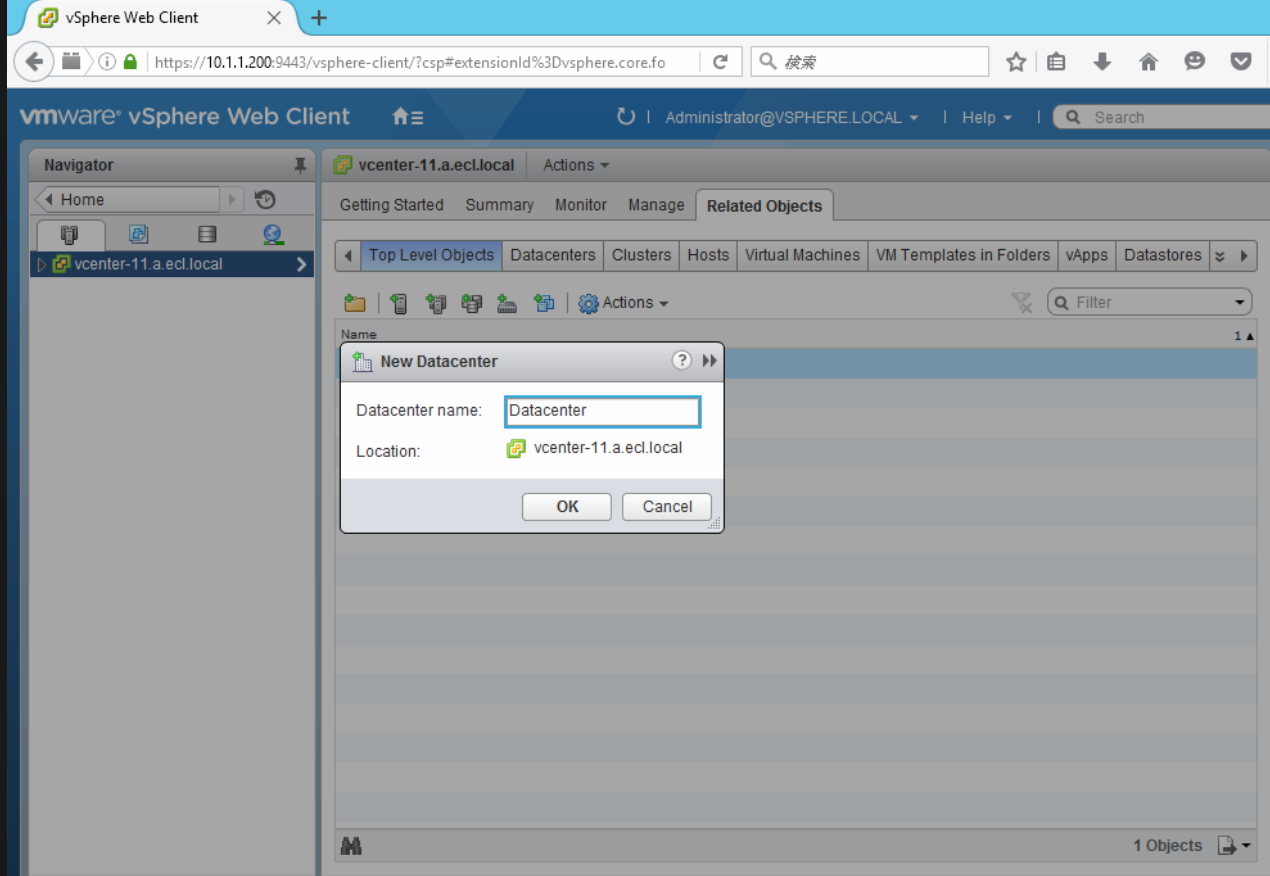Click the vCenter icon beside vcenter-11.a.ecl.local title

coord(343,165)
